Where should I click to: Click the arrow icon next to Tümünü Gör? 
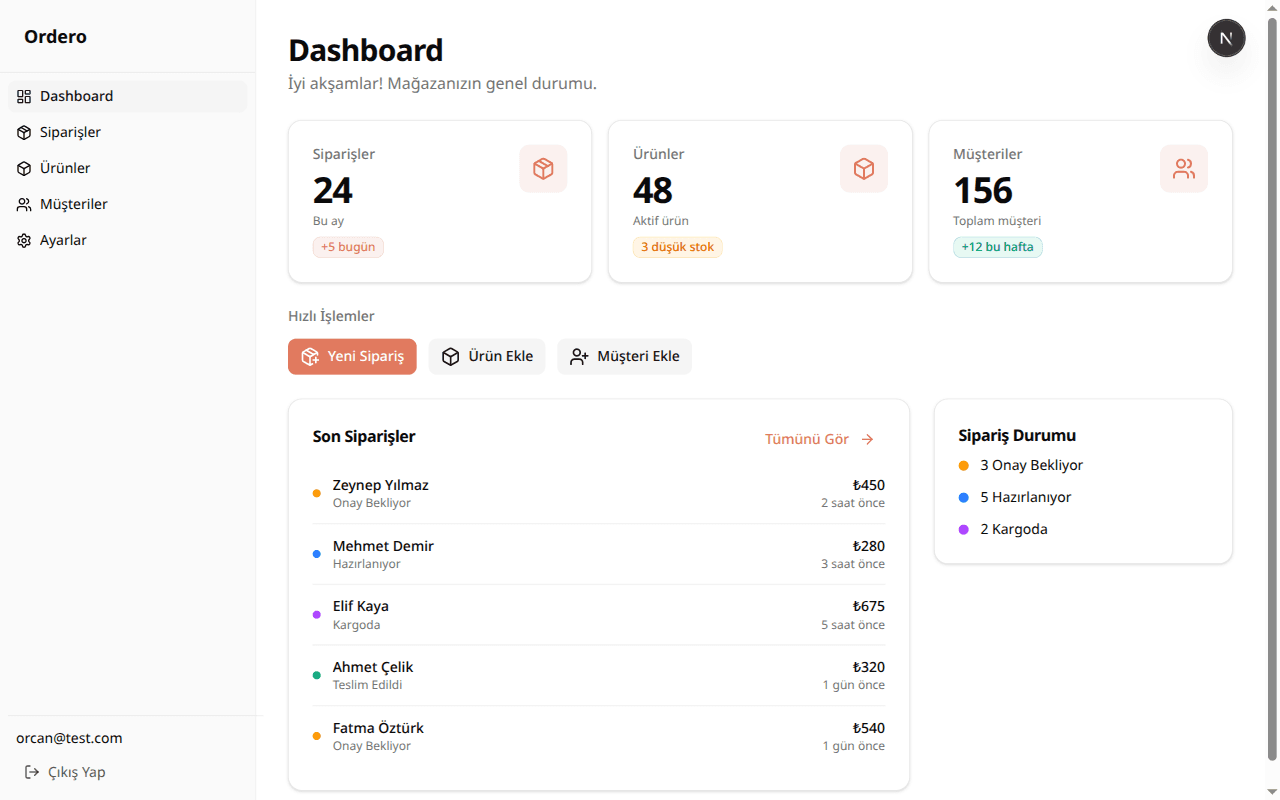(x=867, y=439)
